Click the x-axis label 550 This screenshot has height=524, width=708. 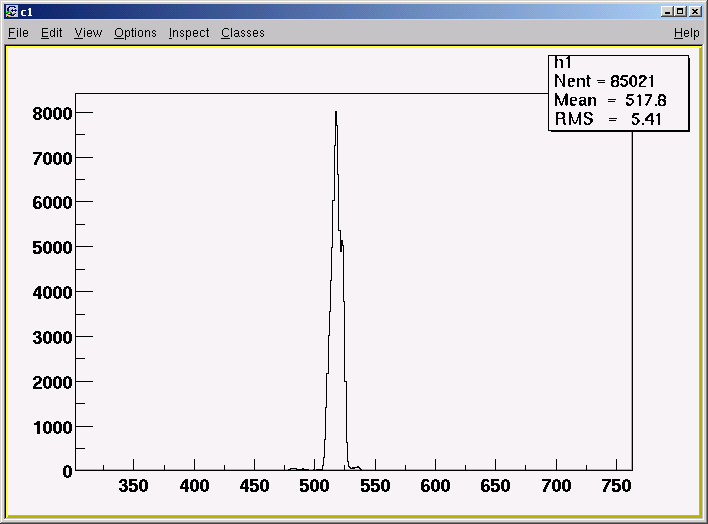(x=375, y=486)
